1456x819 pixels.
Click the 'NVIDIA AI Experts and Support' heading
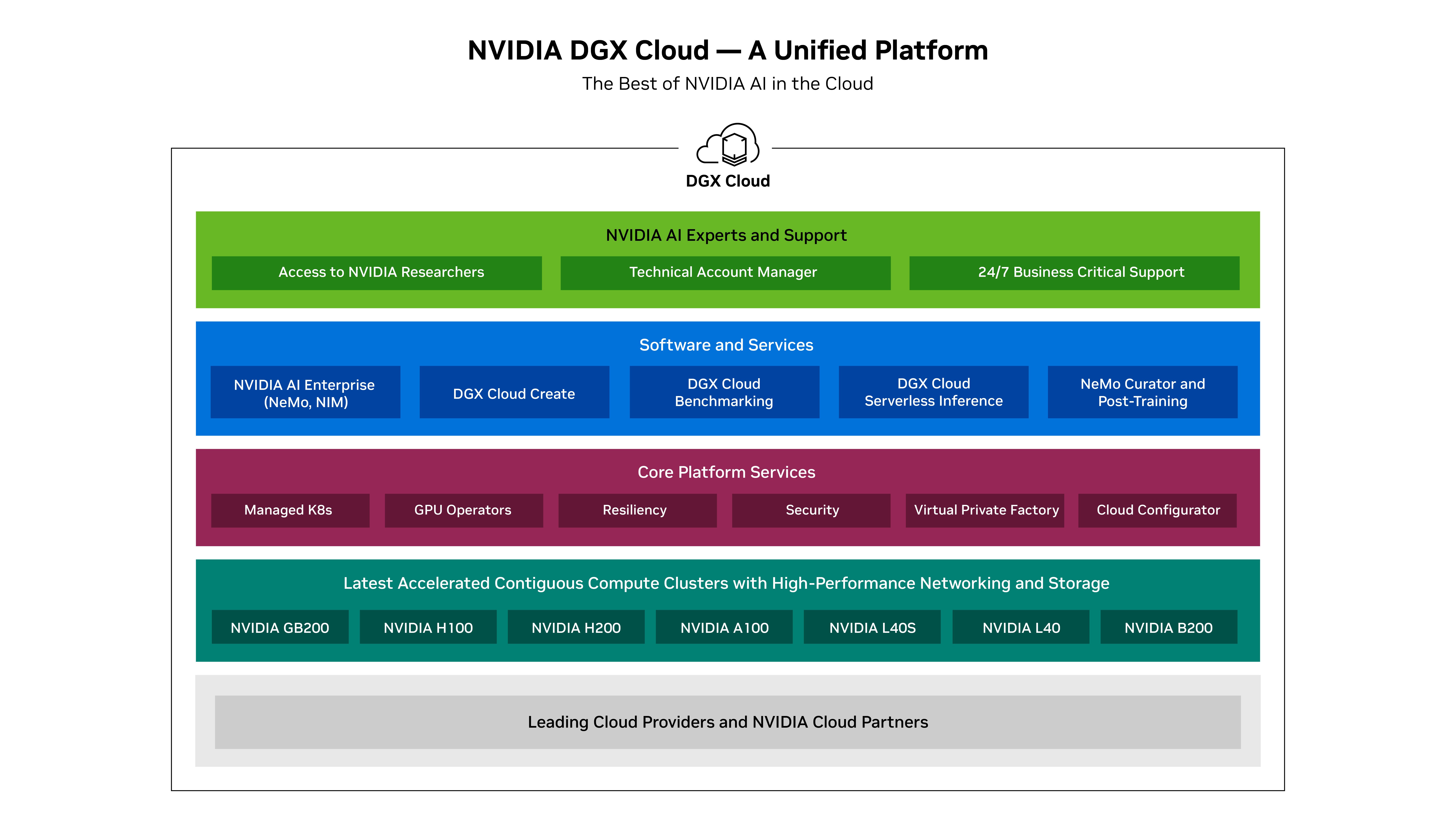[x=726, y=235]
